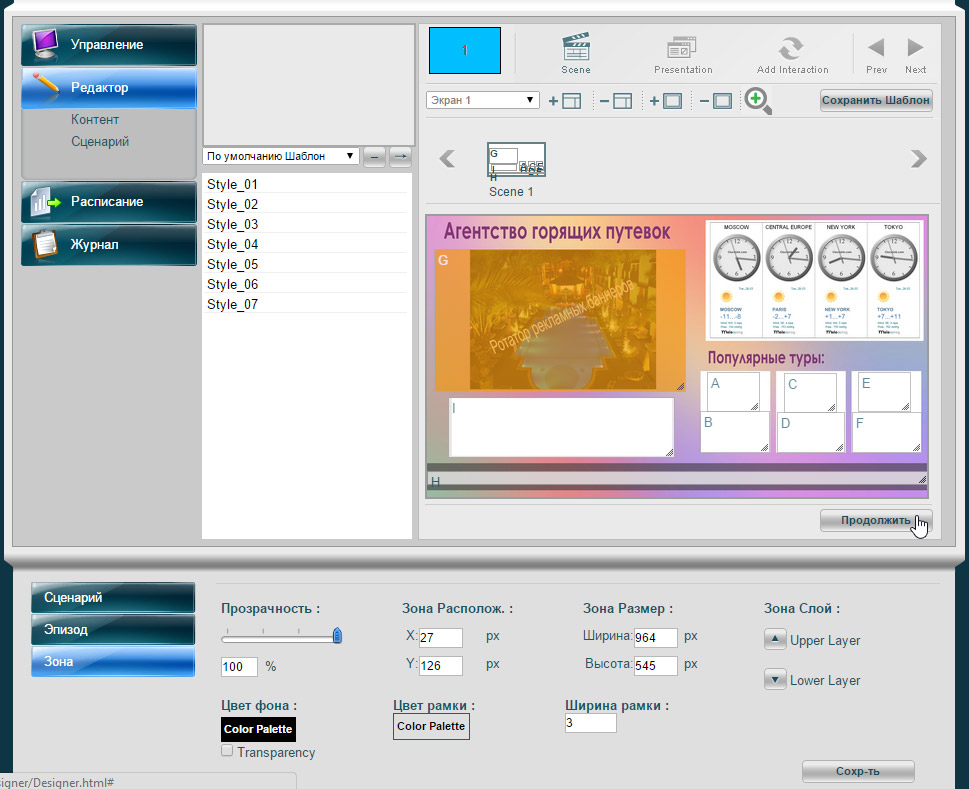Open the Presentation icon in toolbar
The height and width of the screenshot is (789, 969).
tap(683, 47)
